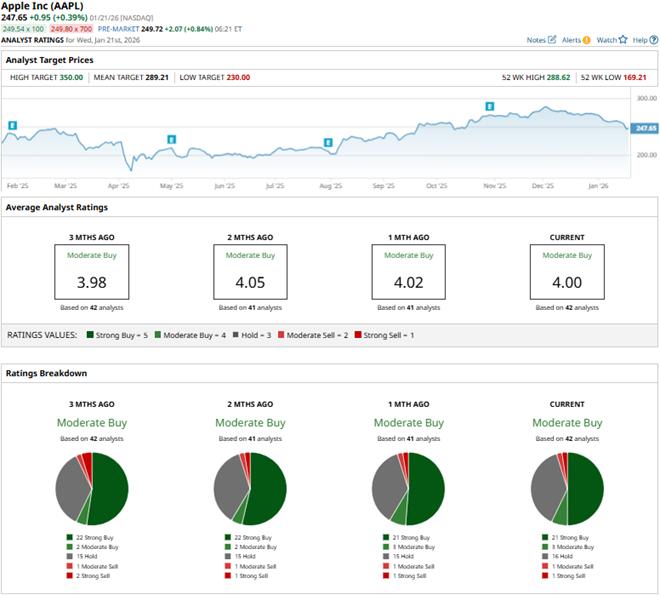Screen dimensions: 660x595
Task: Select the 3 Mths Ago rating box 3.98
Action: pos(91,271)
